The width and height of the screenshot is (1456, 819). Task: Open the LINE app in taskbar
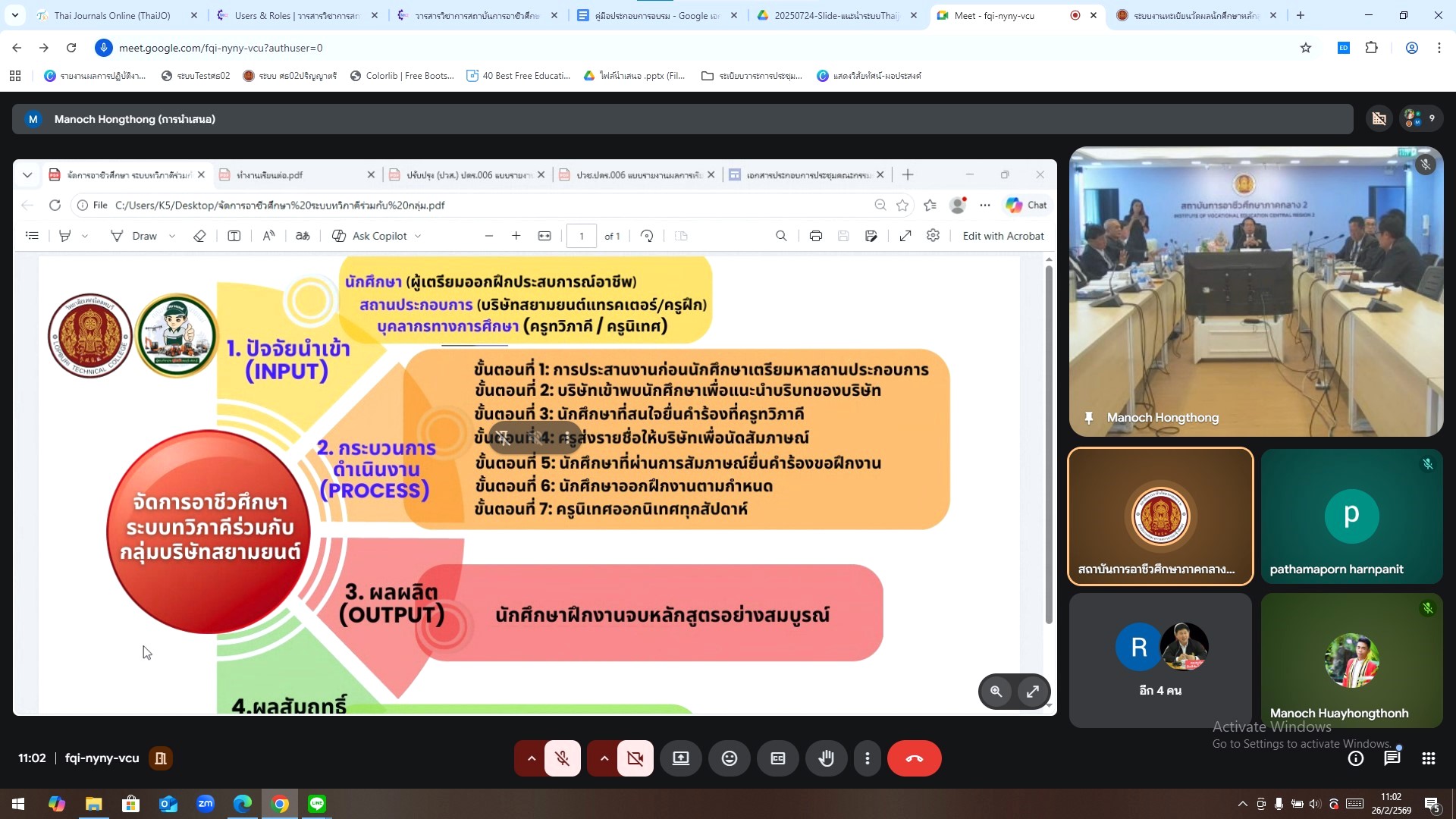tap(317, 804)
